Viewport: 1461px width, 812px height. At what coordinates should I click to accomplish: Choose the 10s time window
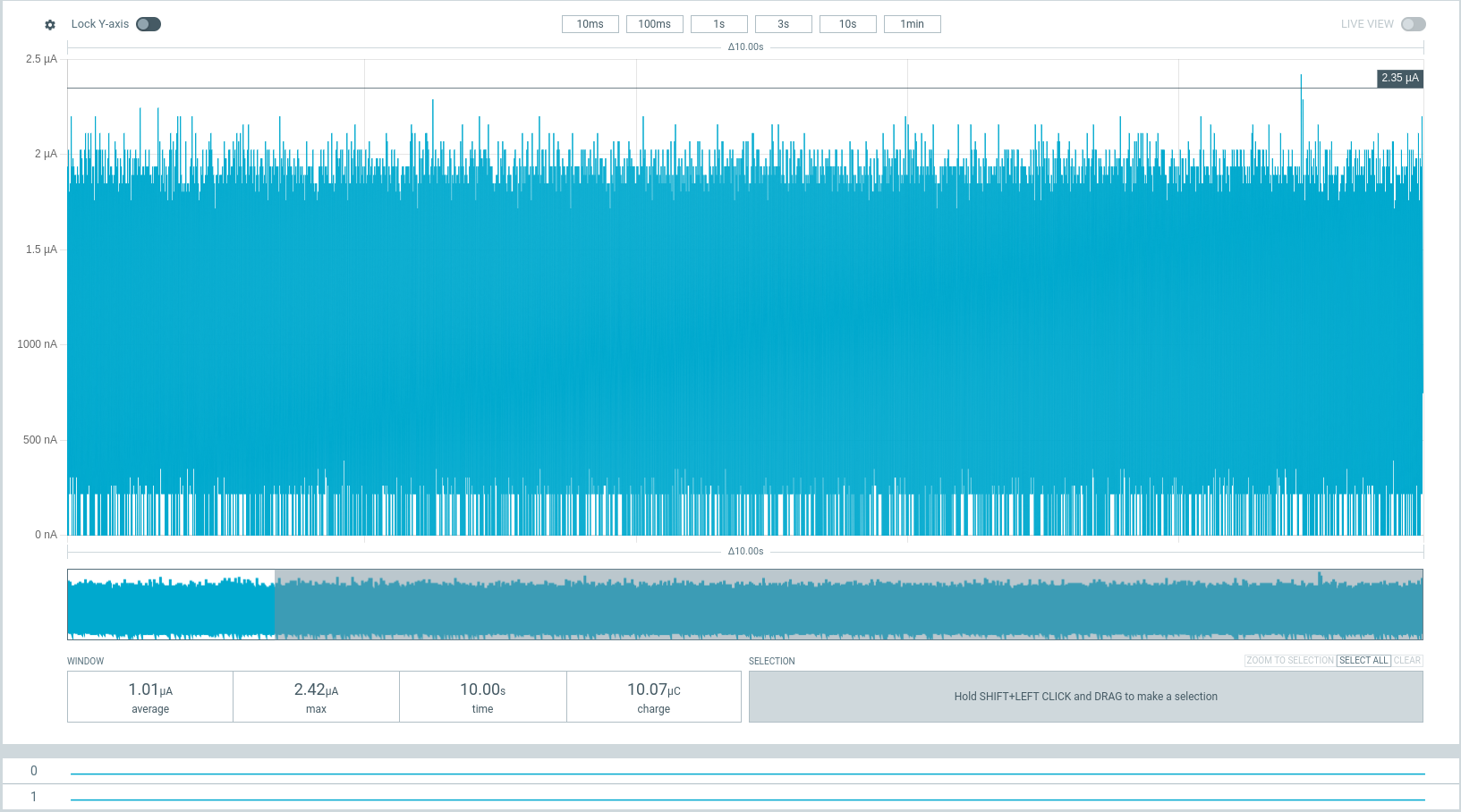coord(847,24)
